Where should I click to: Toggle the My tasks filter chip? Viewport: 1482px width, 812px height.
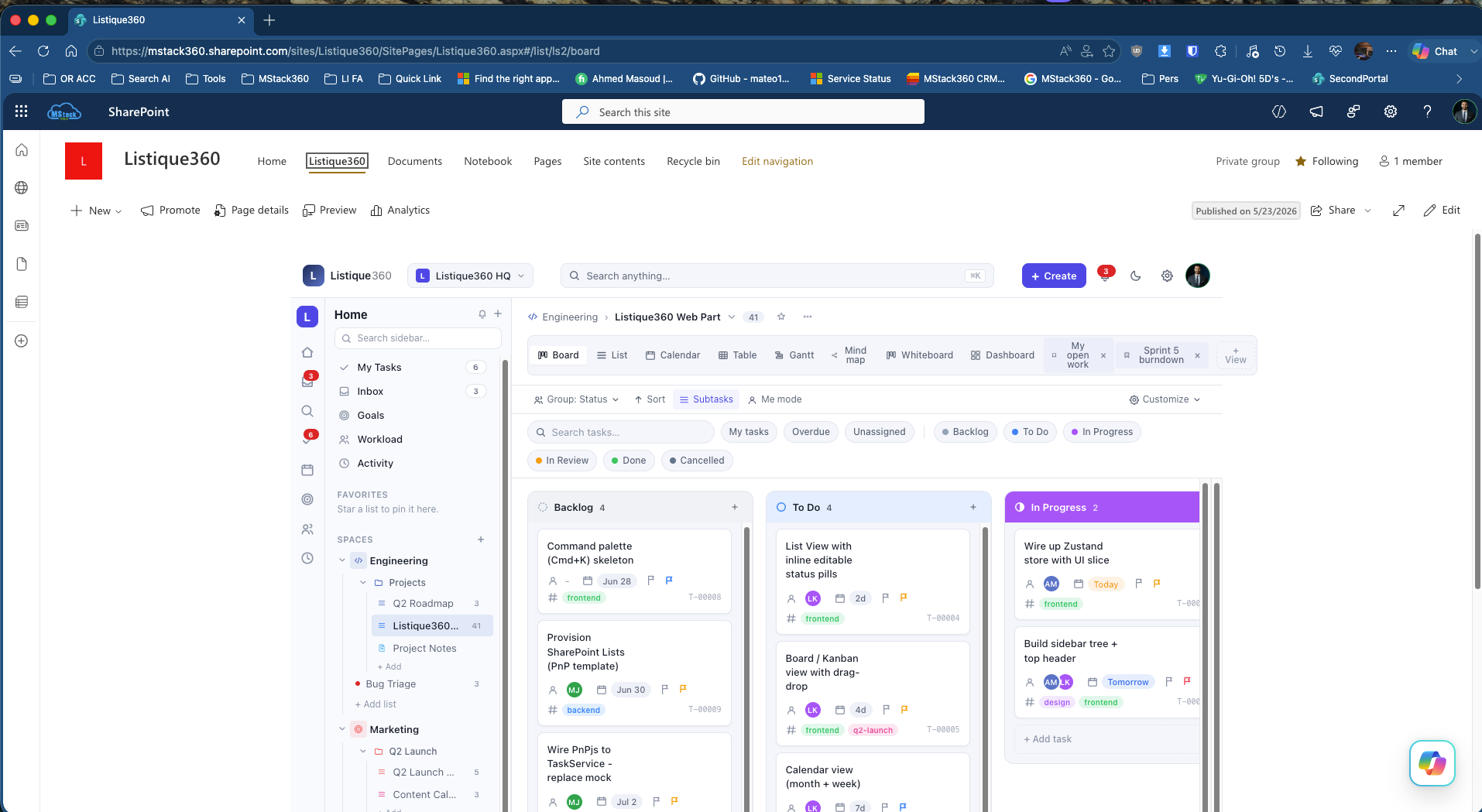pos(749,432)
